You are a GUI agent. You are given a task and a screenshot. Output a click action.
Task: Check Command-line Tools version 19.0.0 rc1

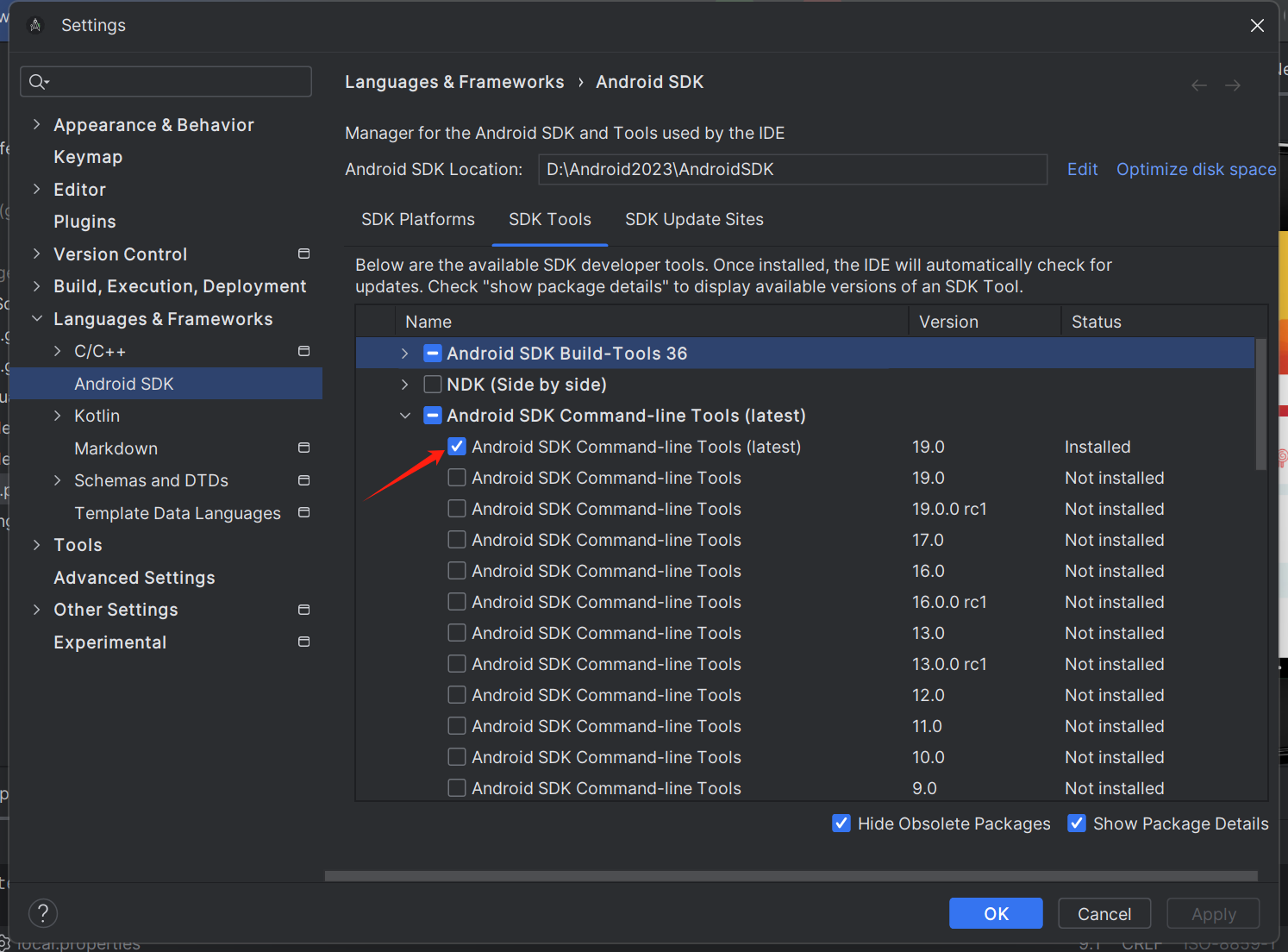pyautogui.click(x=457, y=509)
